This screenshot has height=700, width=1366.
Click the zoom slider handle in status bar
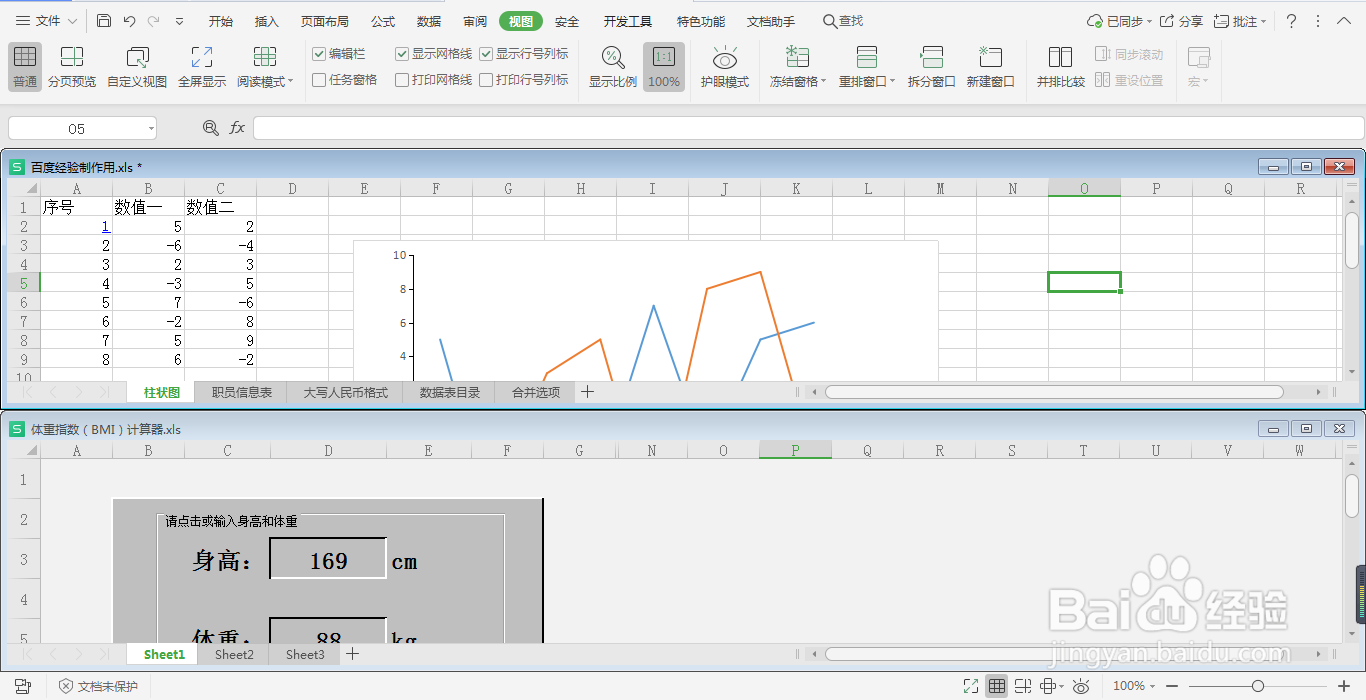pyautogui.click(x=1257, y=686)
